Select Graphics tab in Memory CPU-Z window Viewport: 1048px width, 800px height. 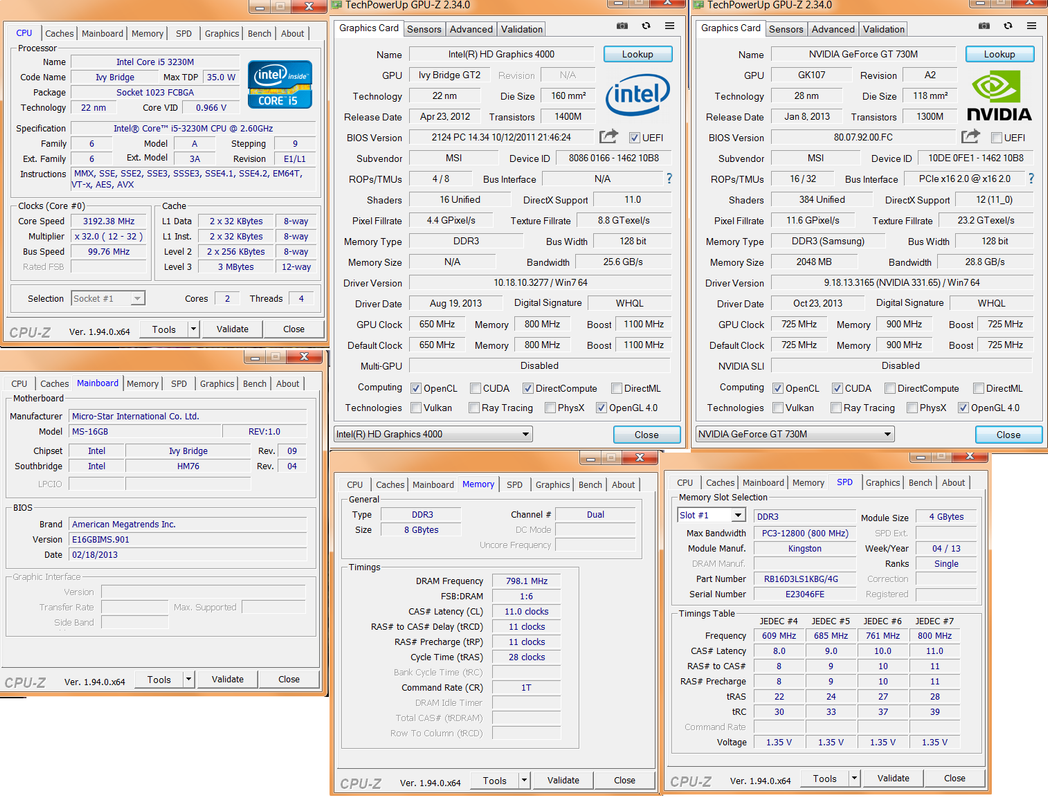pos(552,485)
